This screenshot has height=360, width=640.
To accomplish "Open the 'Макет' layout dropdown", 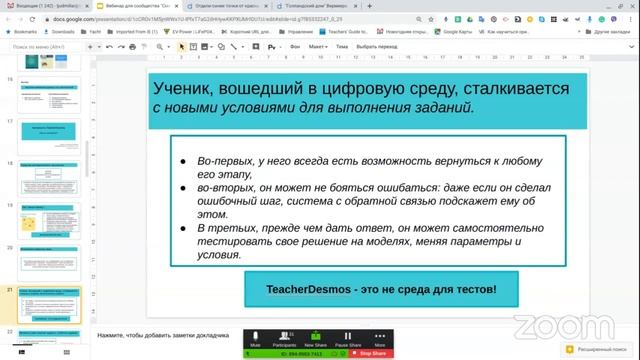I will (x=318, y=47).
